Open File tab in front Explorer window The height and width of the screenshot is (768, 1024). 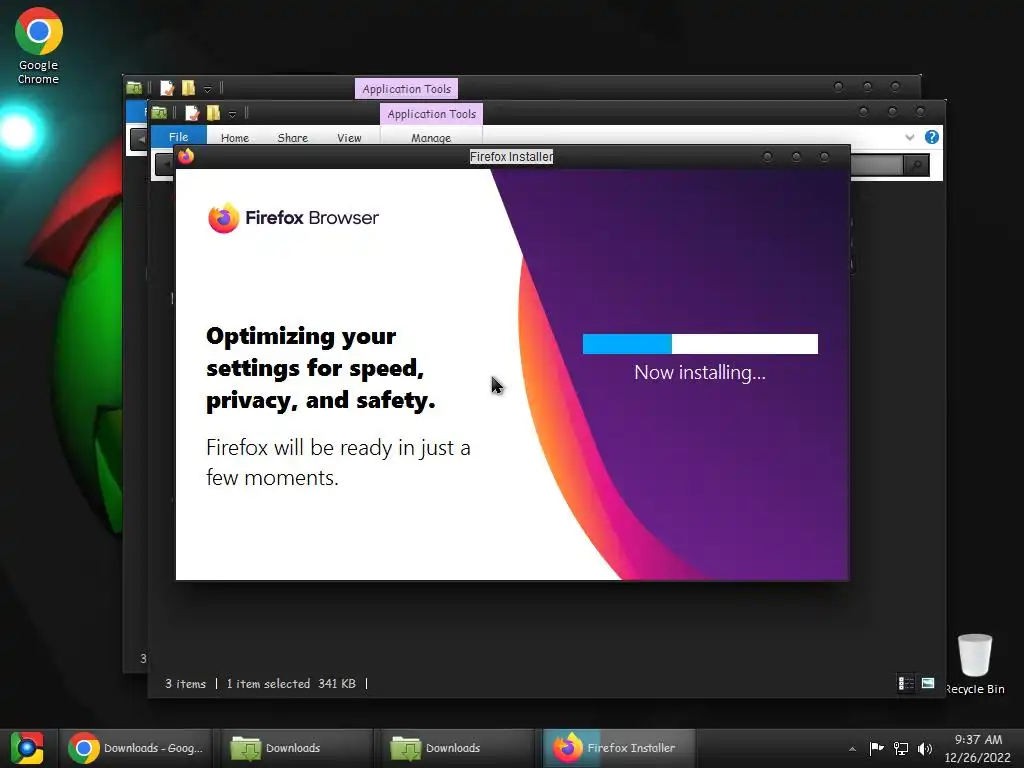(178, 136)
